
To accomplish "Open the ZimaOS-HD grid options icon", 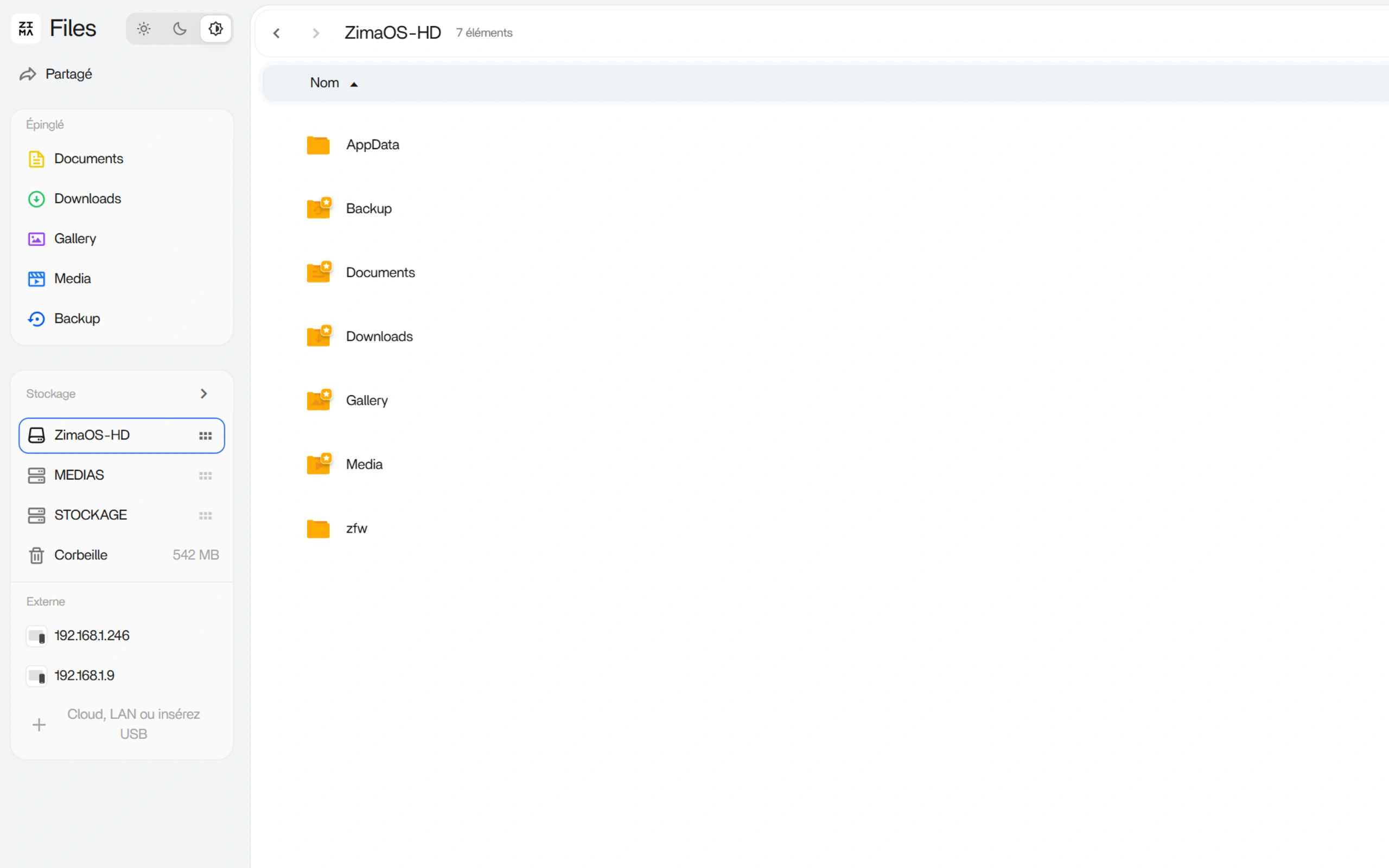I will (x=206, y=436).
